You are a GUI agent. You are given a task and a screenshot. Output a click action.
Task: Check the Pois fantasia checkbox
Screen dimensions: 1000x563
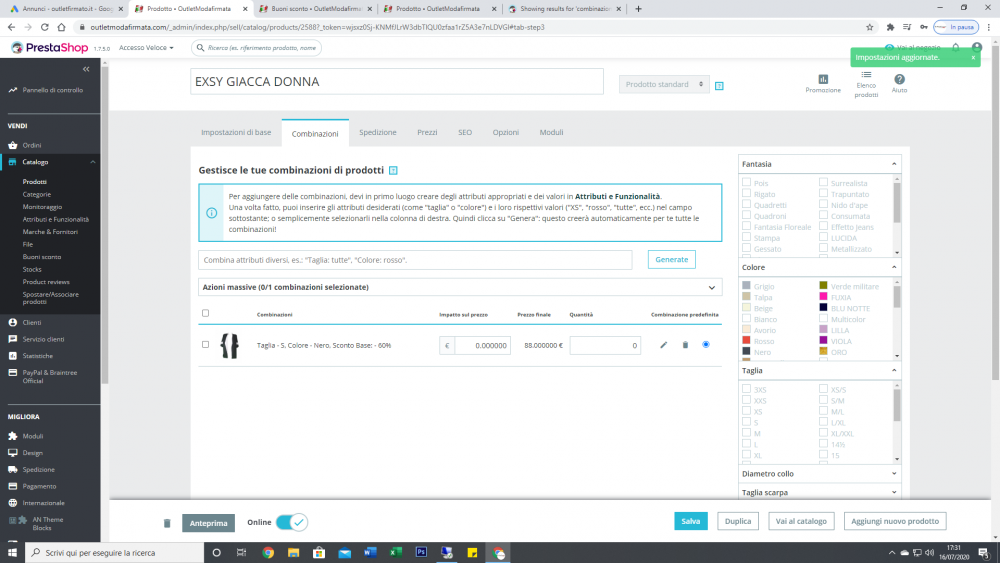[x=746, y=182]
